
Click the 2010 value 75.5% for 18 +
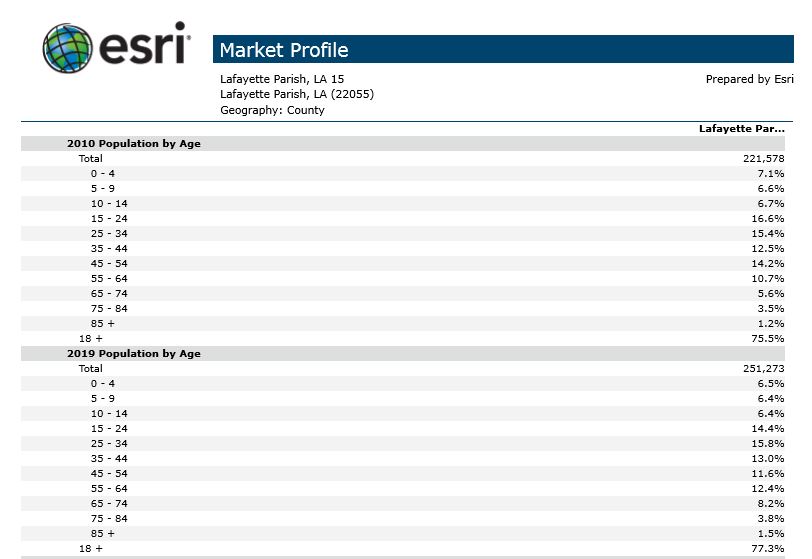pos(768,339)
